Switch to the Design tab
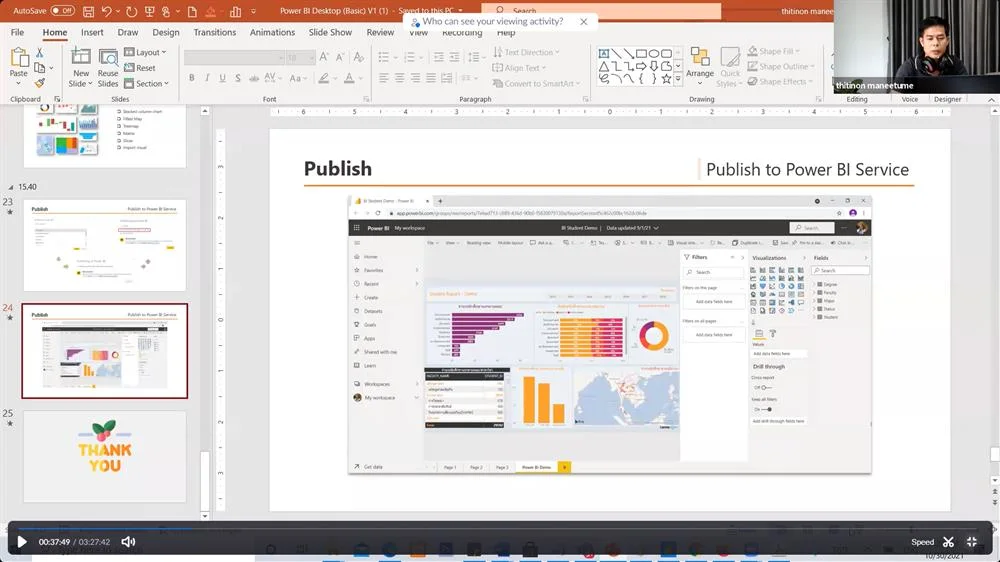1000x562 pixels. (166, 32)
